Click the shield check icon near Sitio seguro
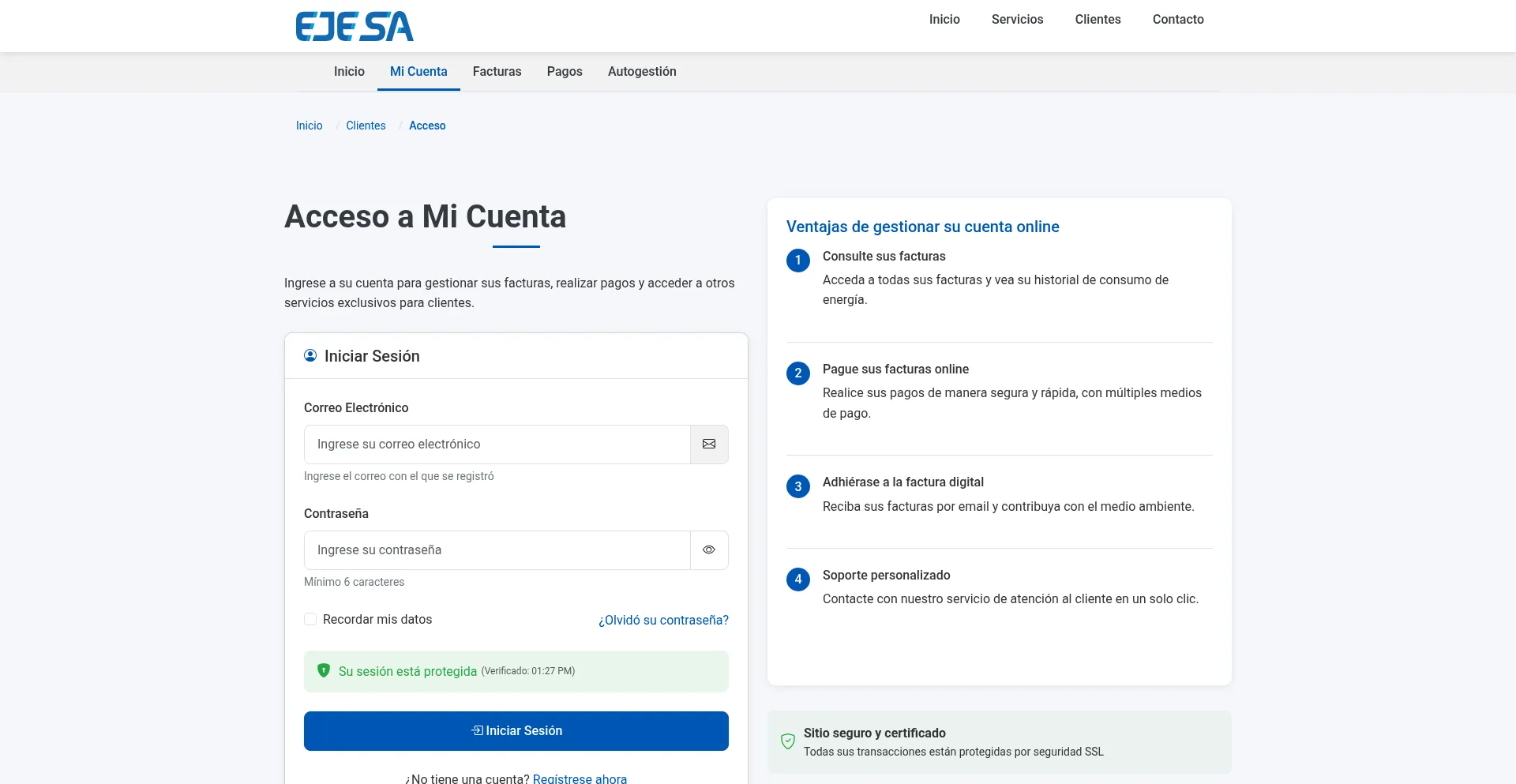 (x=788, y=741)
